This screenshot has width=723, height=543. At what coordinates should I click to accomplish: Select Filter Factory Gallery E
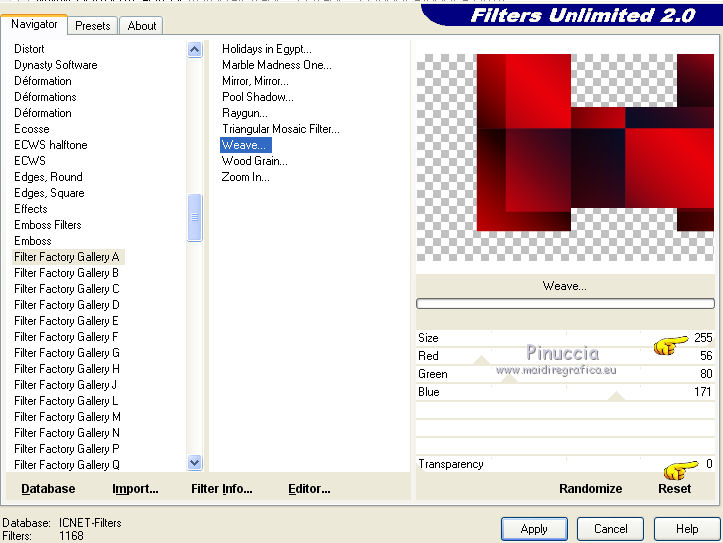[x=66, y=321]
